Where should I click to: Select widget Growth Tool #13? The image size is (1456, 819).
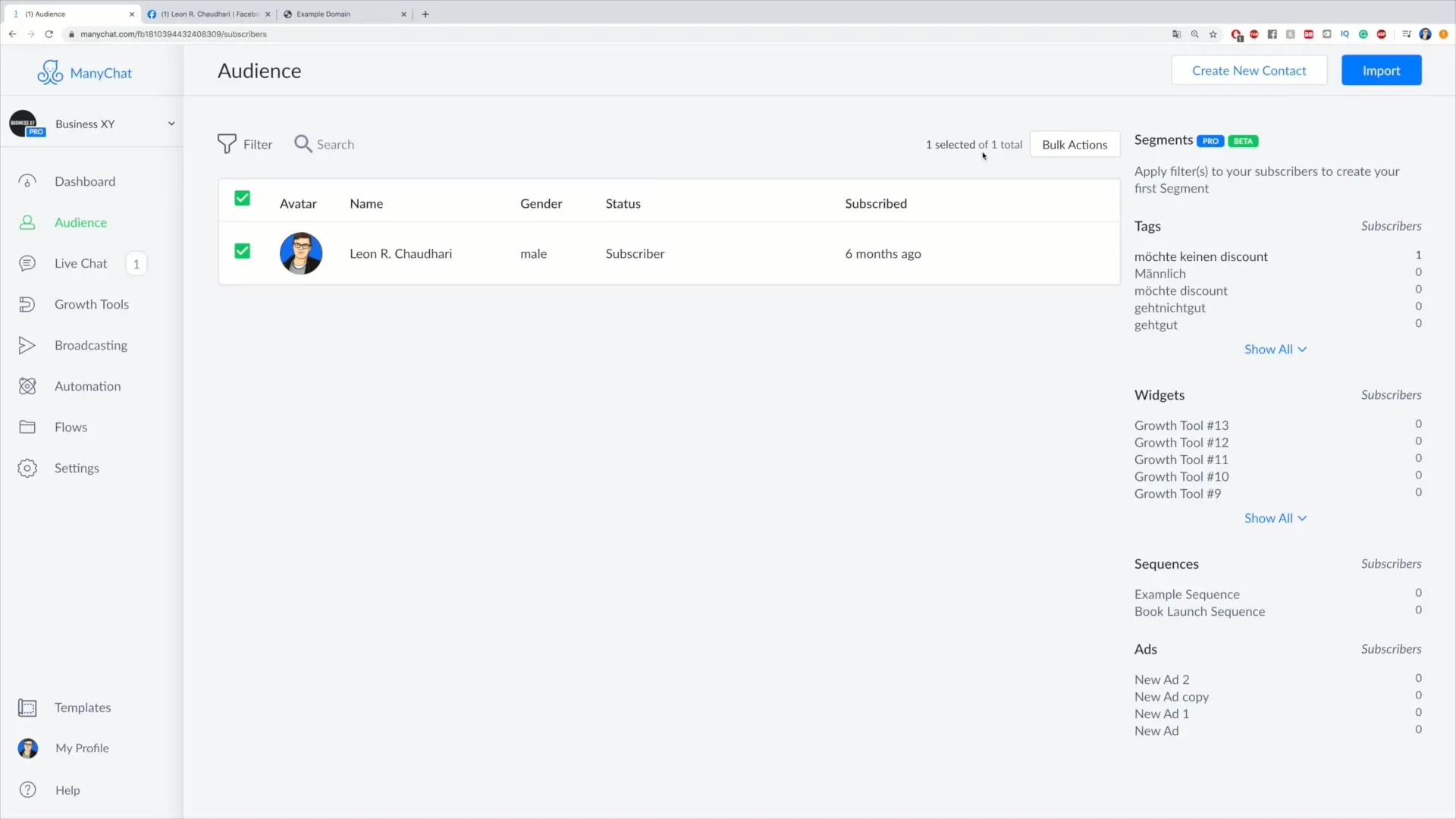coord(1181,425)
